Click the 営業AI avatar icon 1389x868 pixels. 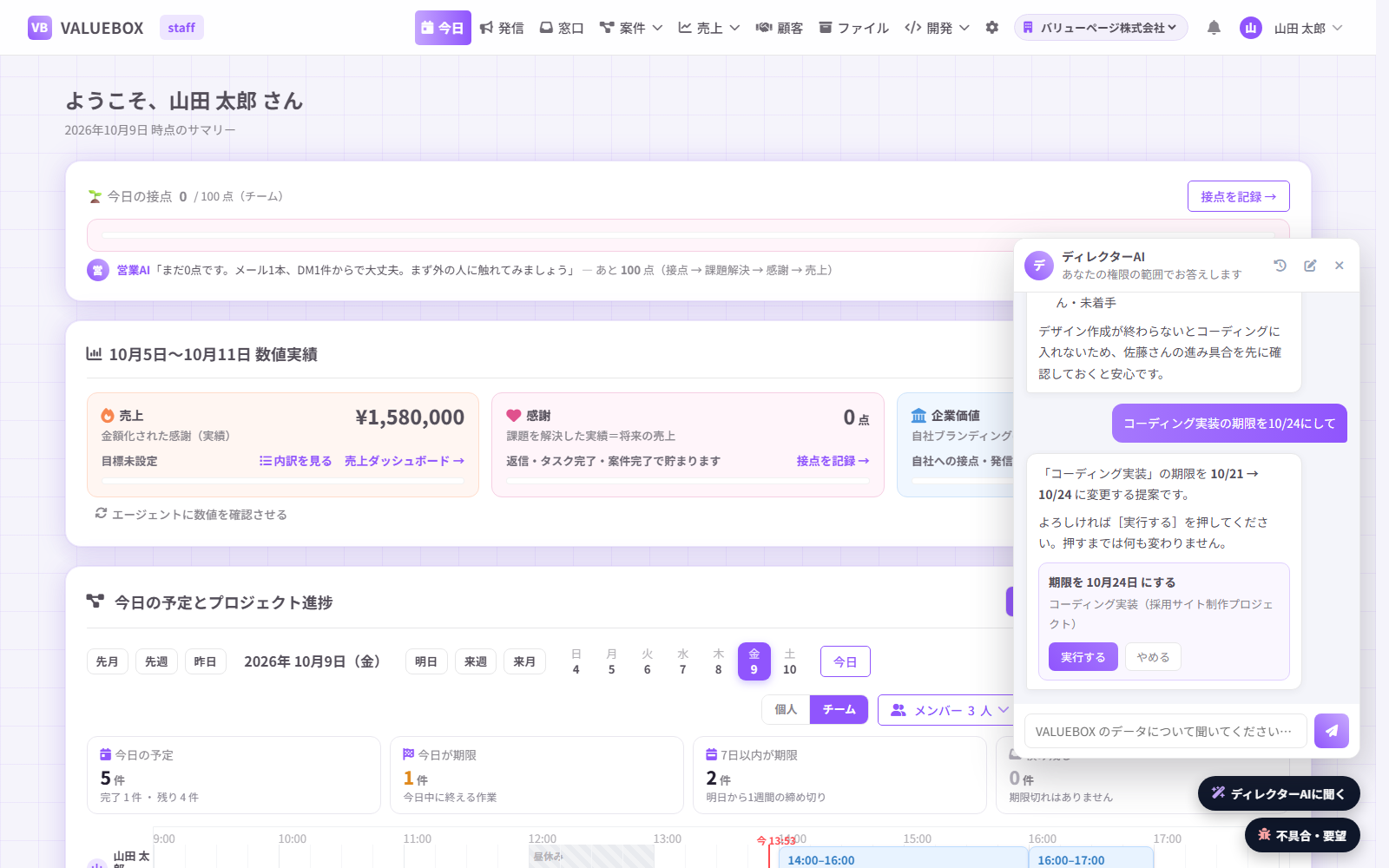(x=98, y=270)
